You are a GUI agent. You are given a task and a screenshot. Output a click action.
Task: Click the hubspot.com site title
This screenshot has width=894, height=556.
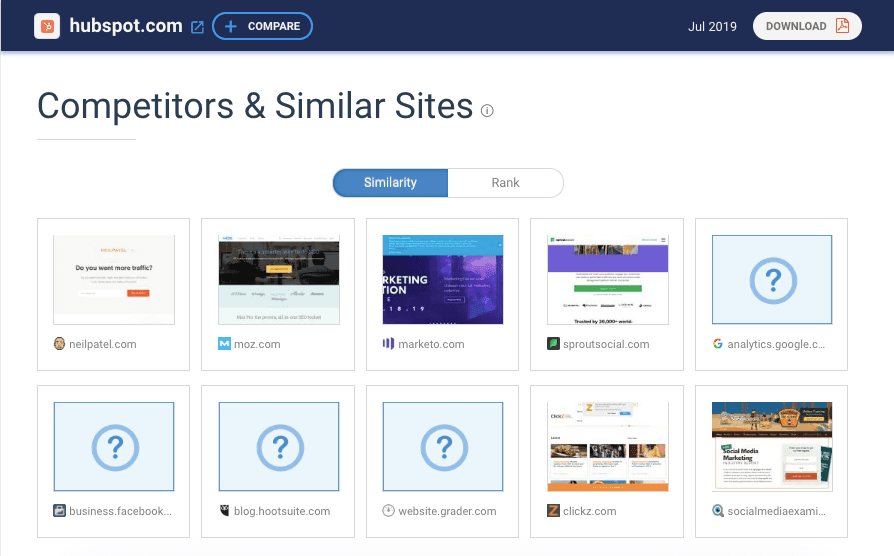pos(126,26)
